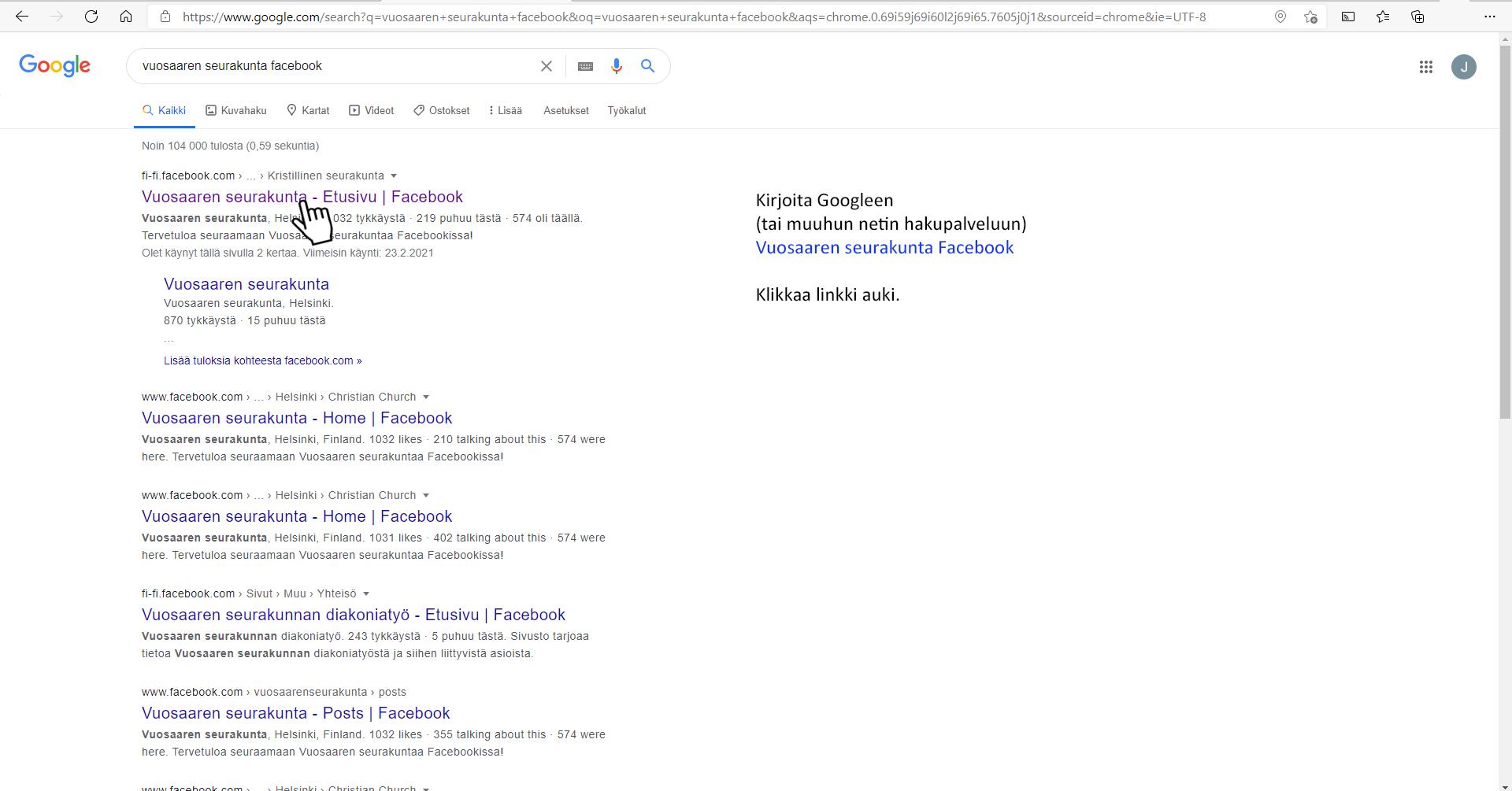Start voice search with the microphone icon
This screenshot has height=791, width=1512.
[617, 66]
